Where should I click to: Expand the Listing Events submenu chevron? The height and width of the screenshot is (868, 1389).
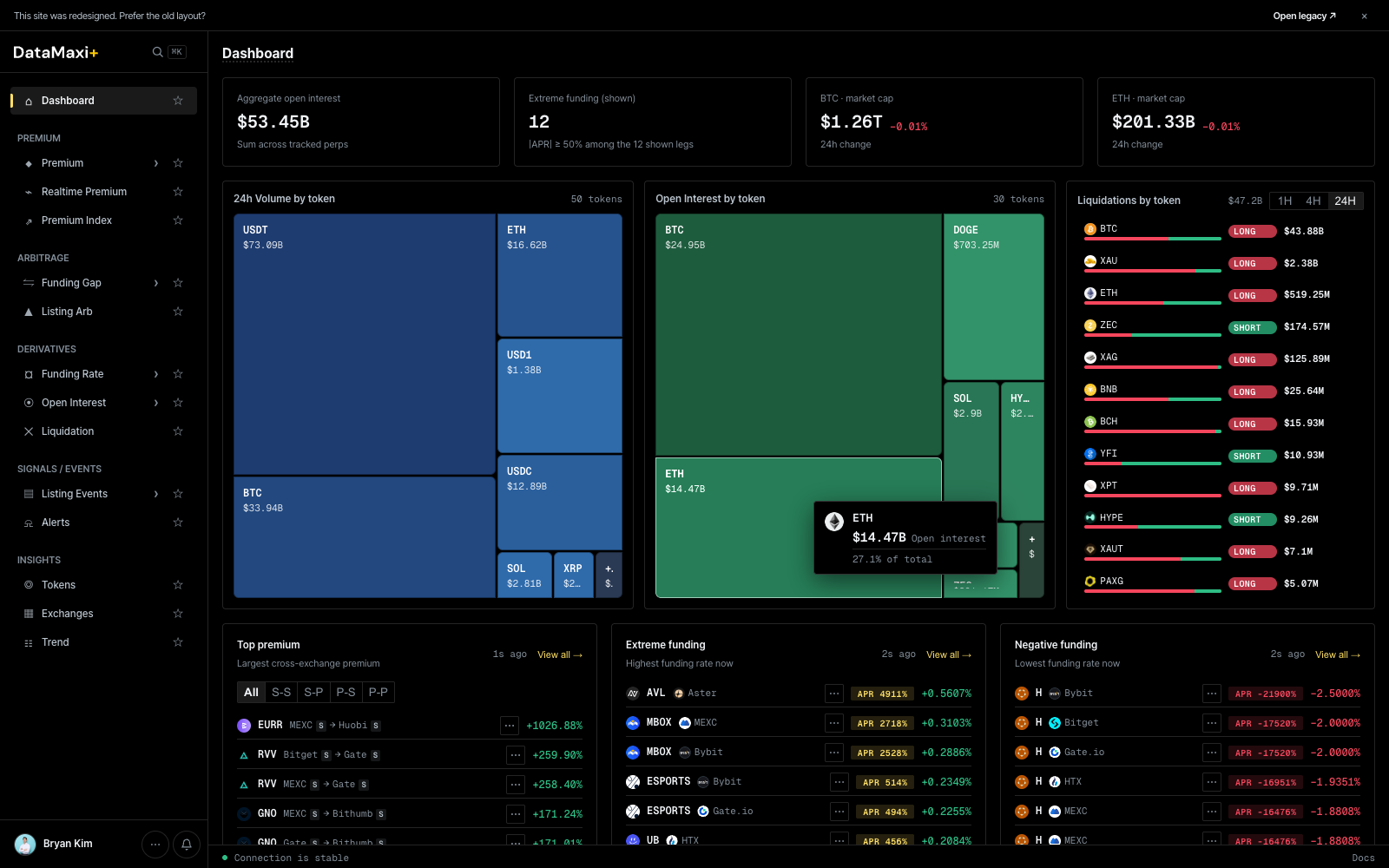click(156, 494)
